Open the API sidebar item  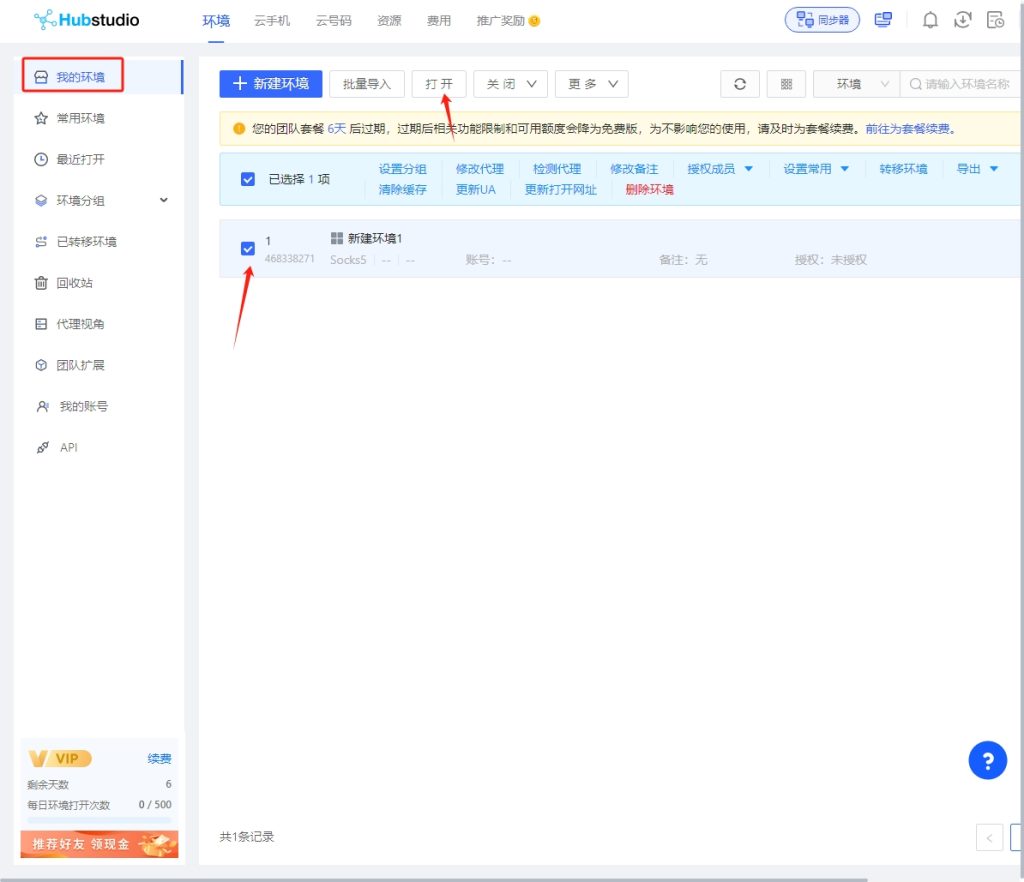pyautogui.click(x=68, y=447)
